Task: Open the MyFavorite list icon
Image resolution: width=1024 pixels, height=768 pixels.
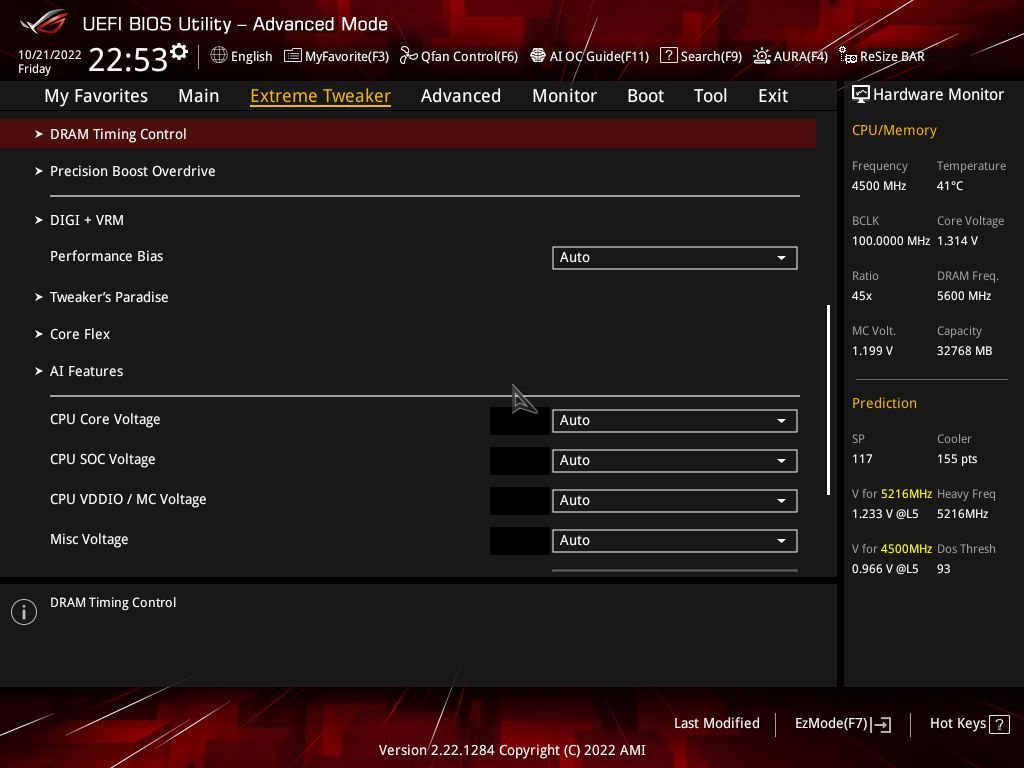Action: (x=293, y=56)
